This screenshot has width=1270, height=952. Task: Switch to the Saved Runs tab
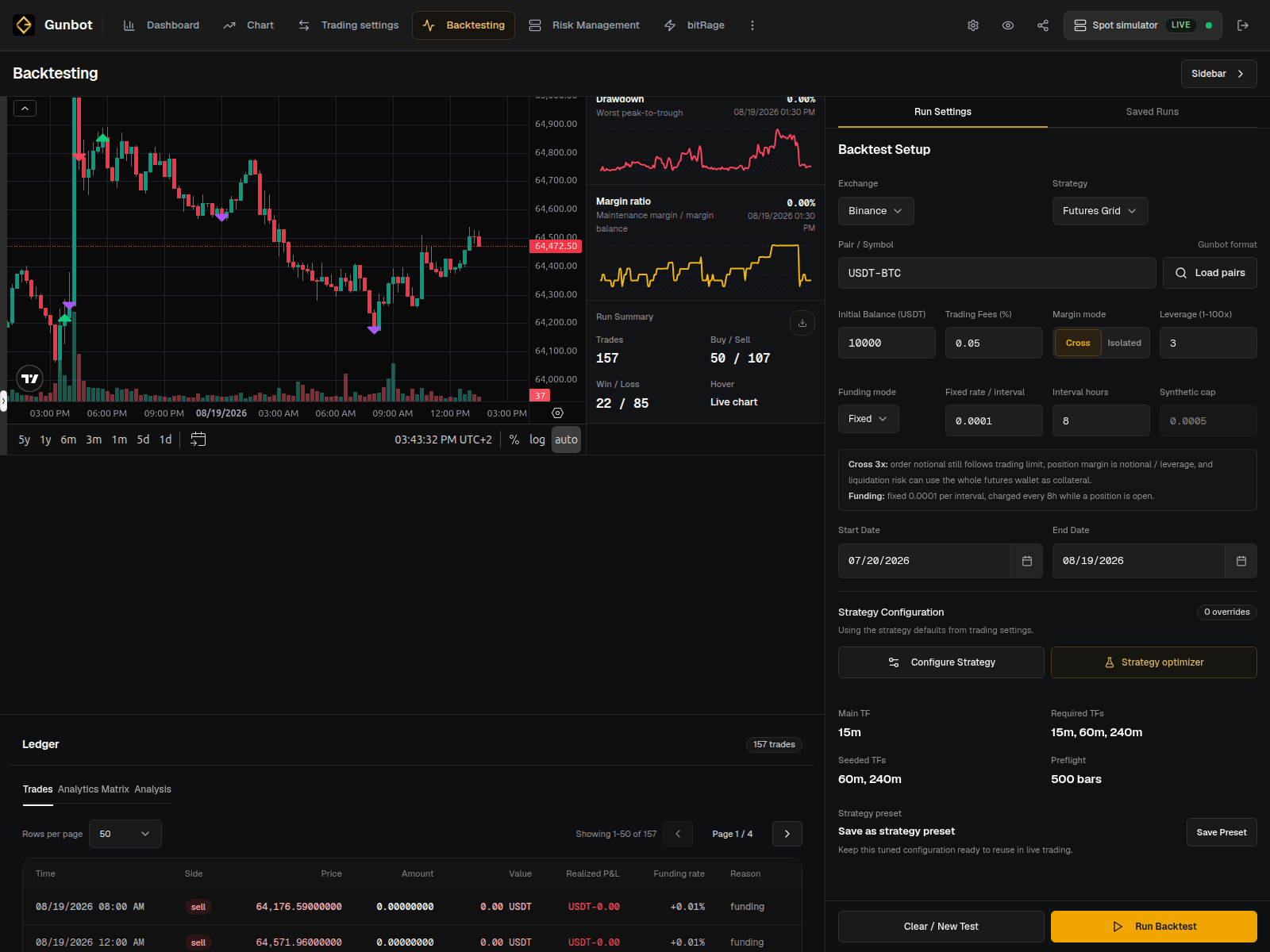(1153, 112)
